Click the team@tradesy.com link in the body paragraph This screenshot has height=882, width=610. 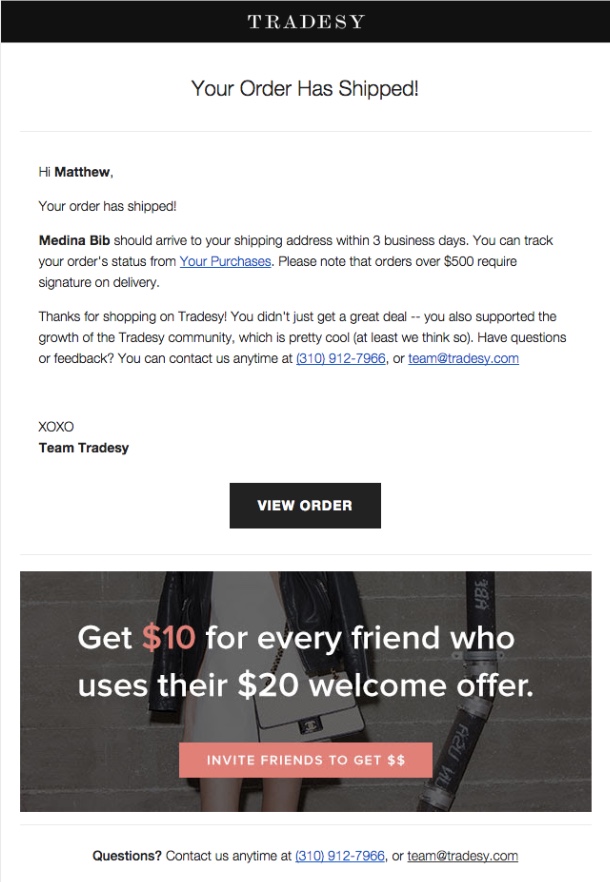463,358
